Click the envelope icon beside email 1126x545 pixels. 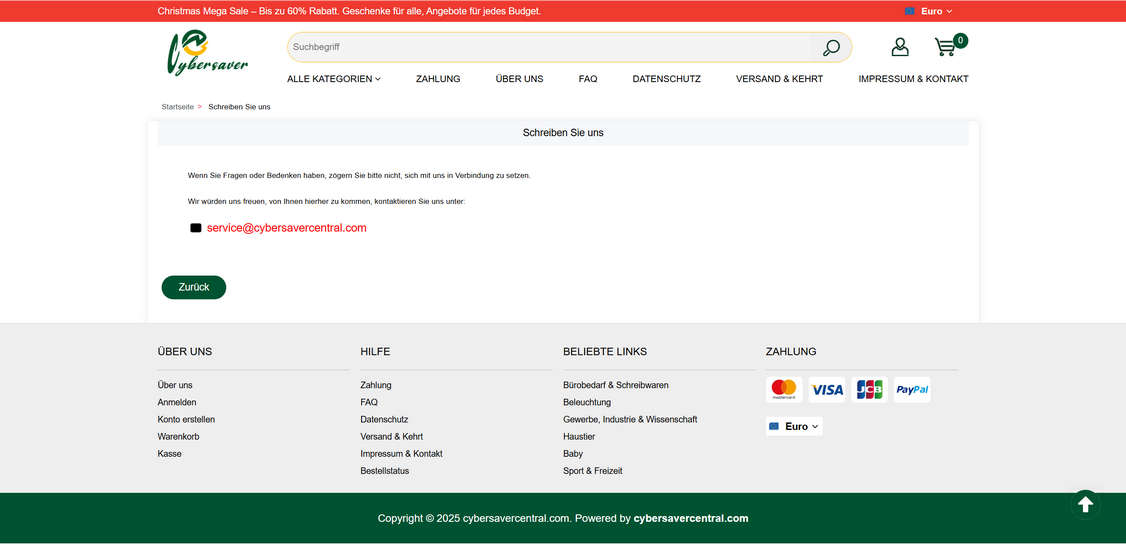[195, 228]
